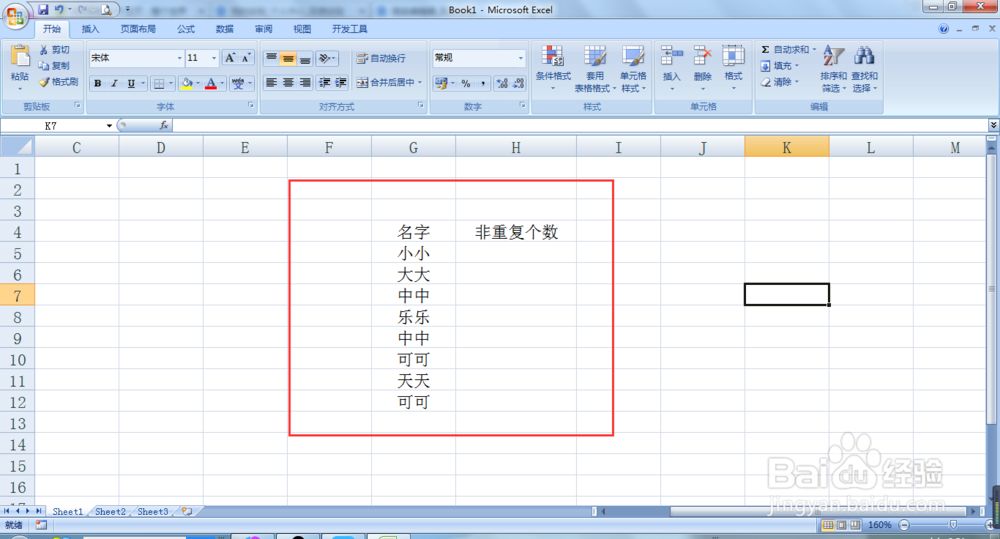Click the zoom slider handle

click(x=953, y=525)
